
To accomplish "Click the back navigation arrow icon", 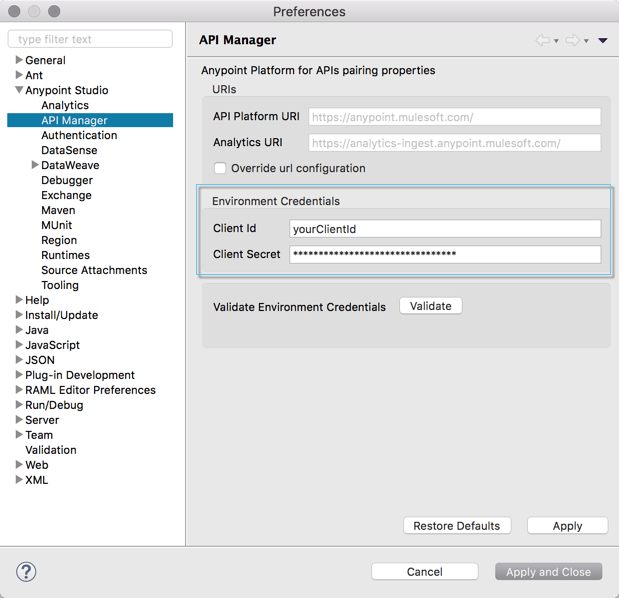I will [x=543, y=40].
